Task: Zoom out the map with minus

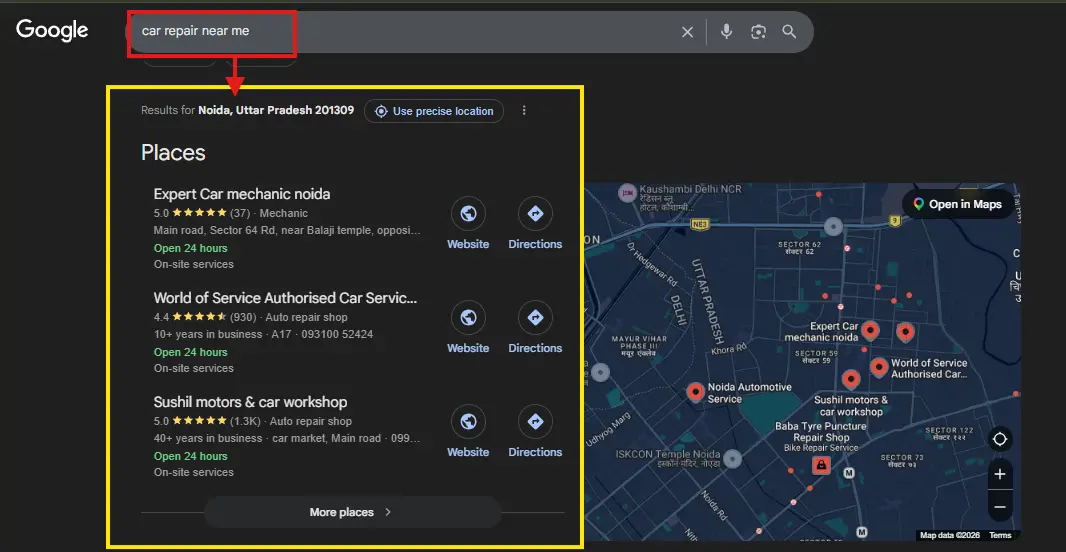Action: (x=999, y=506)
